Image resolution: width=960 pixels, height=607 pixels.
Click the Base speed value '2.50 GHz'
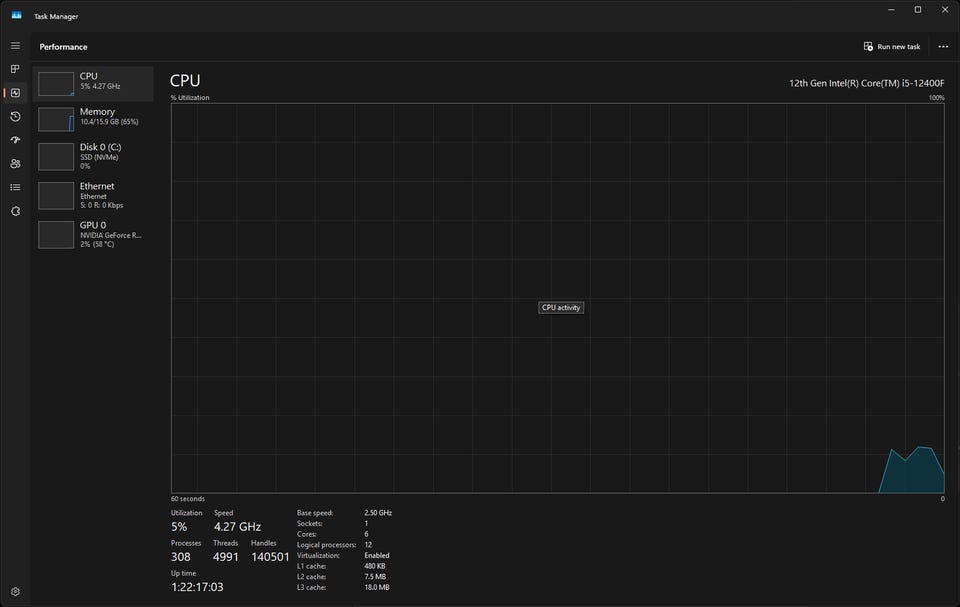(x=378, y=513)
